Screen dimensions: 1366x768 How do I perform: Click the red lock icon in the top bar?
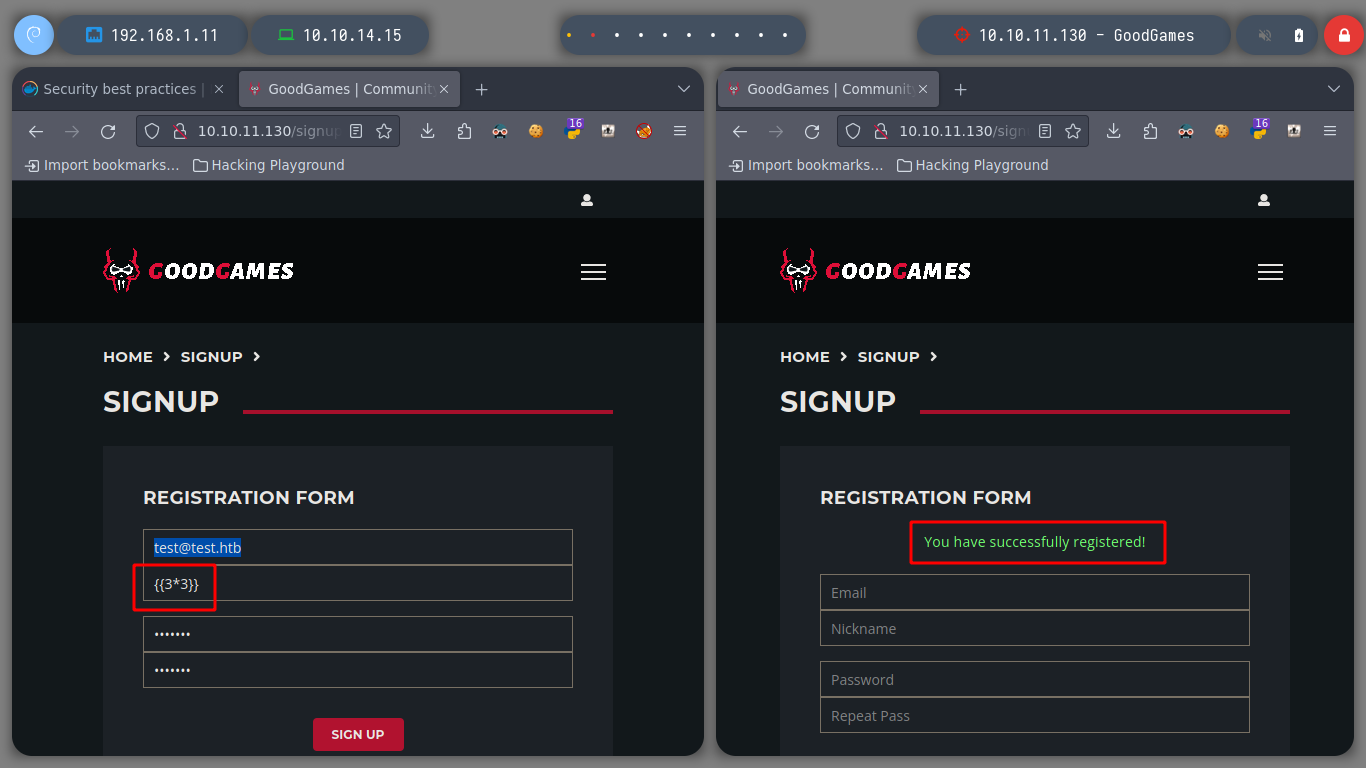tap(1343, 35)
